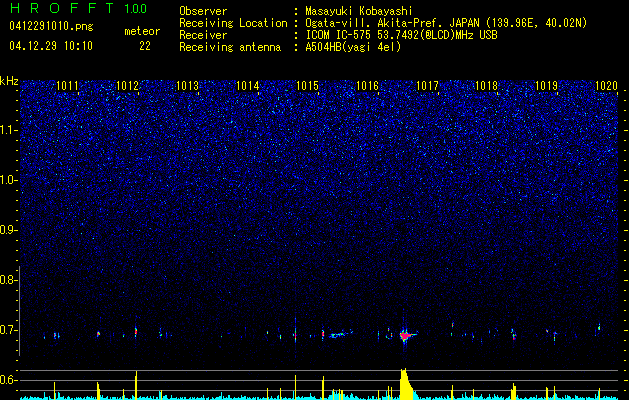The image size is (629, 400).
Task: Click the 1017 time marker
Action: [x=427, y=86]
